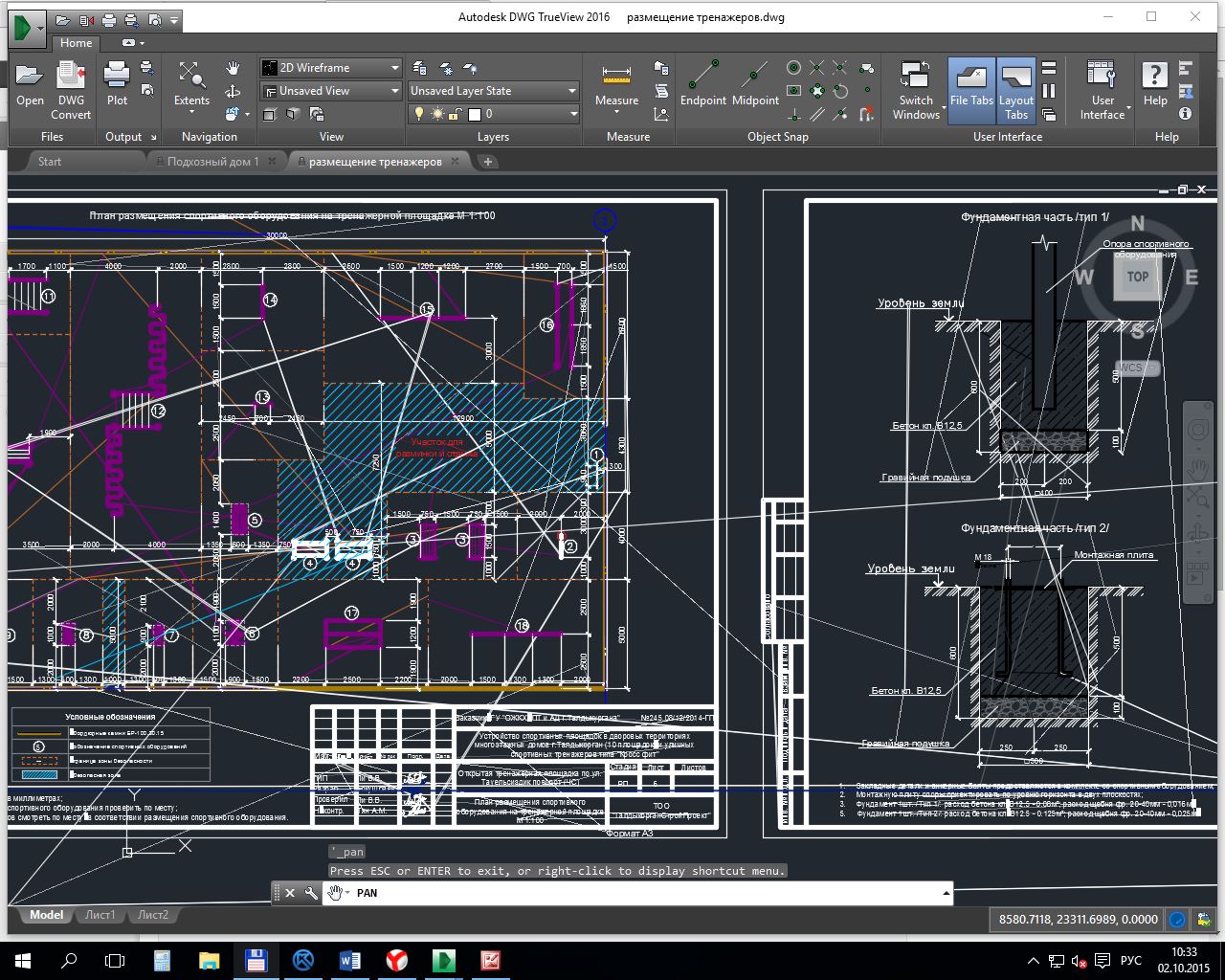Screen dimensions: 1225x980
Task: Click in the PAN command line input
Action: click(x=641, y=893)
